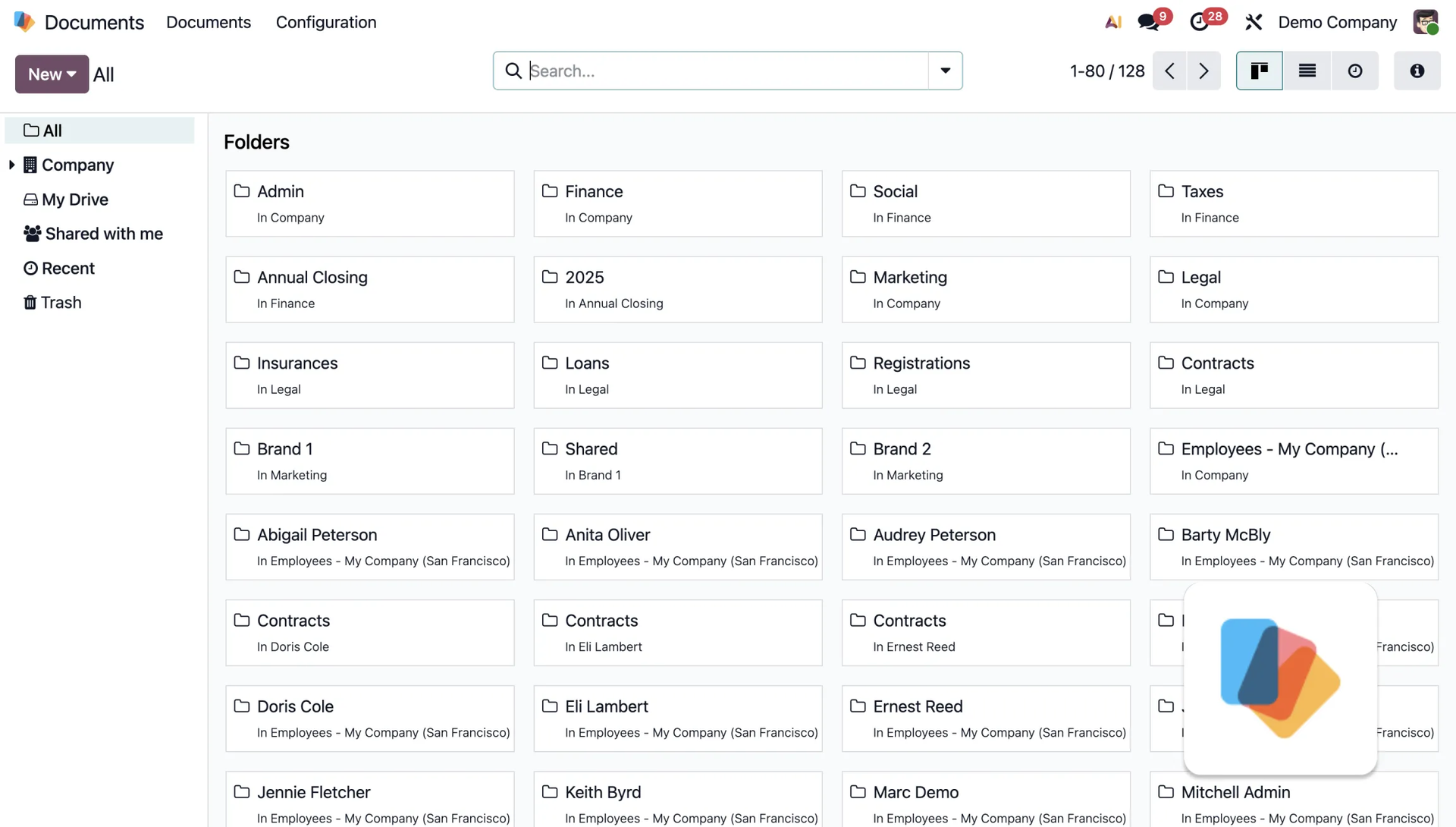Open the Legal folder card
1456x827 pixels.
[1294, 289]
